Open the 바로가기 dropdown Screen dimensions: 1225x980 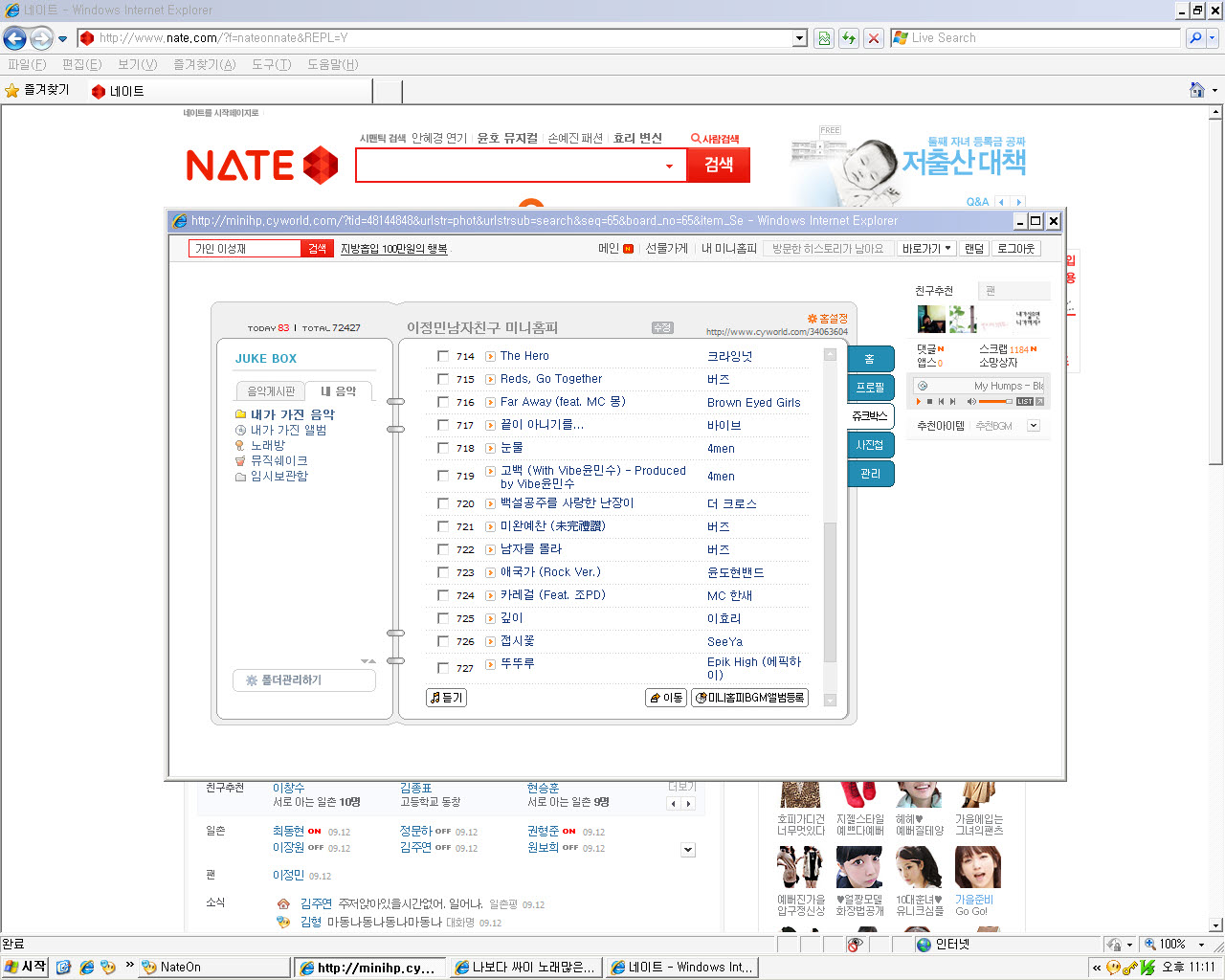(926, 249)
